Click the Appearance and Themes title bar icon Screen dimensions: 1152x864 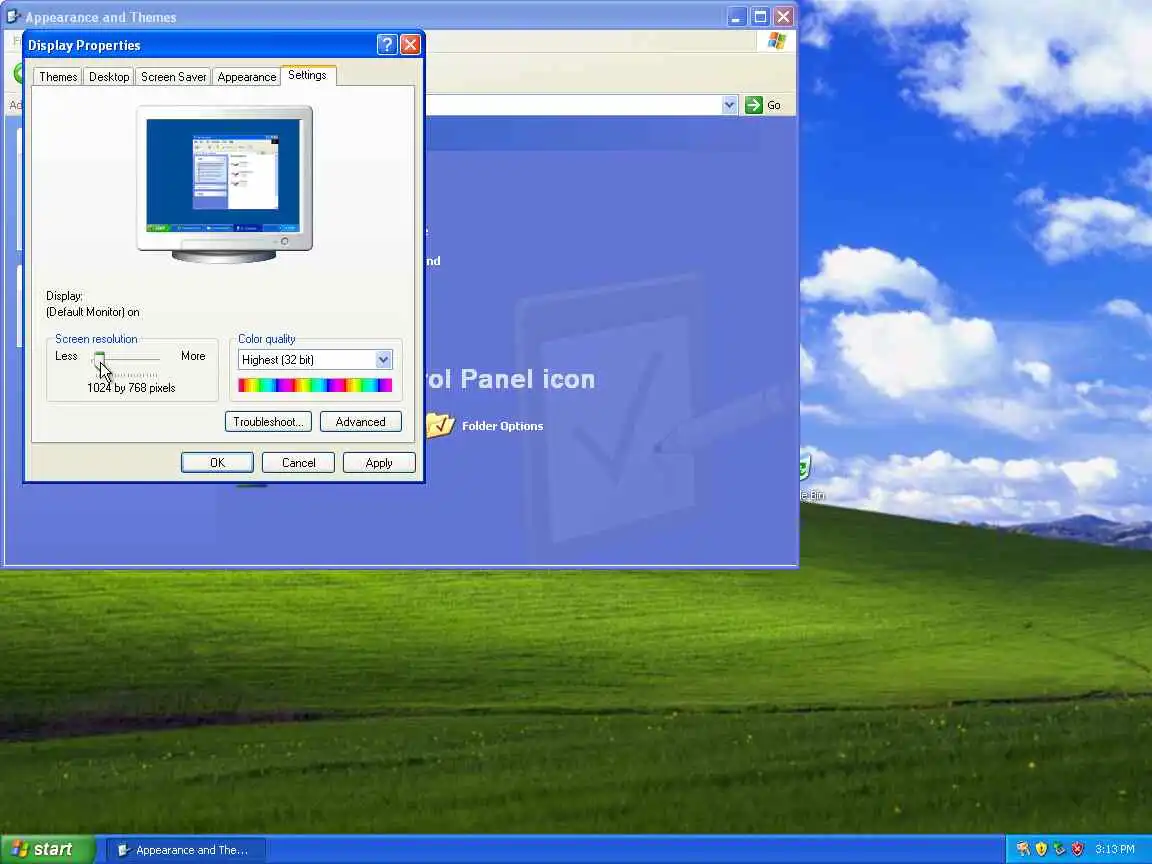pyautogui.click(x=13, y=16)
